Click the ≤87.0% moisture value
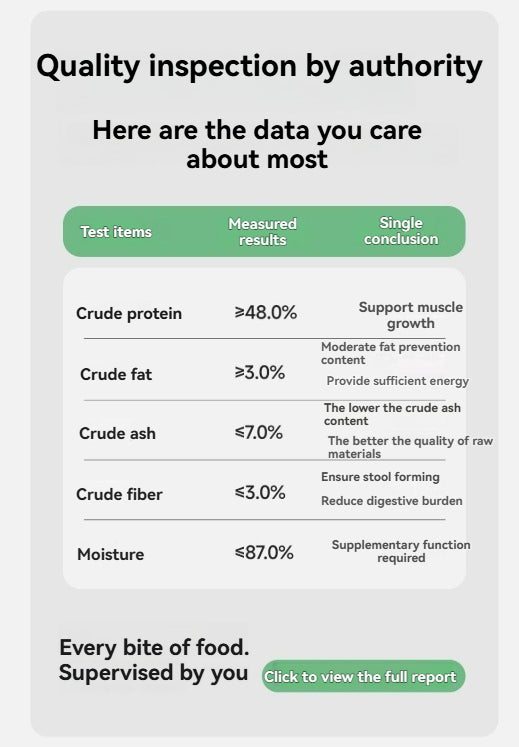Image resolution: width=519 pixels, height=747 pixels. (264, 552)
